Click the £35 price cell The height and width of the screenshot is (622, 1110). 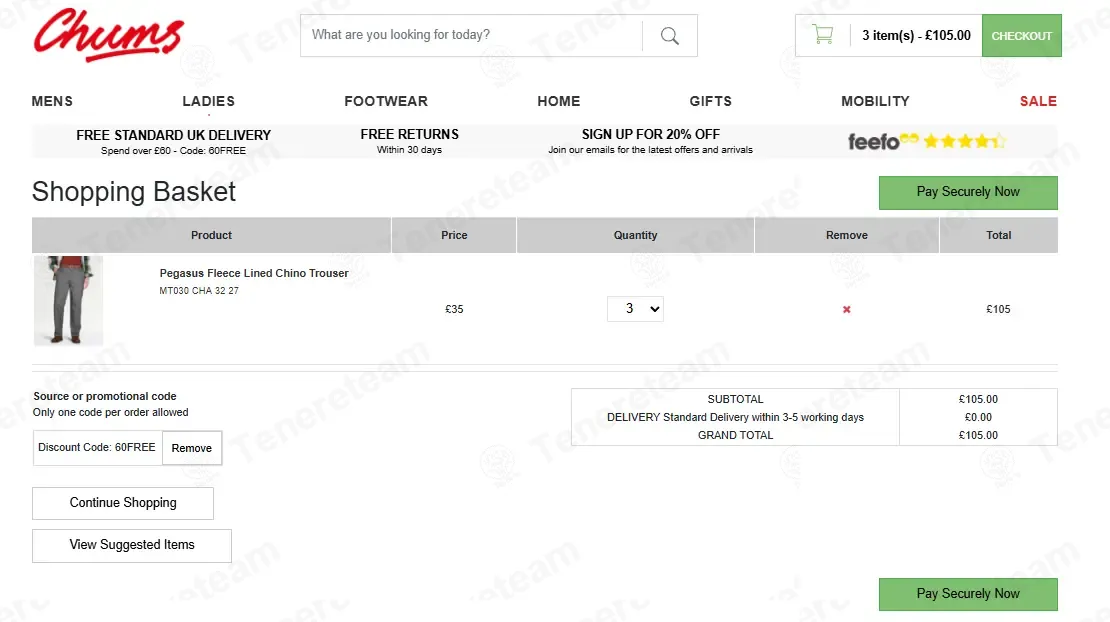[x=454, y=309]
